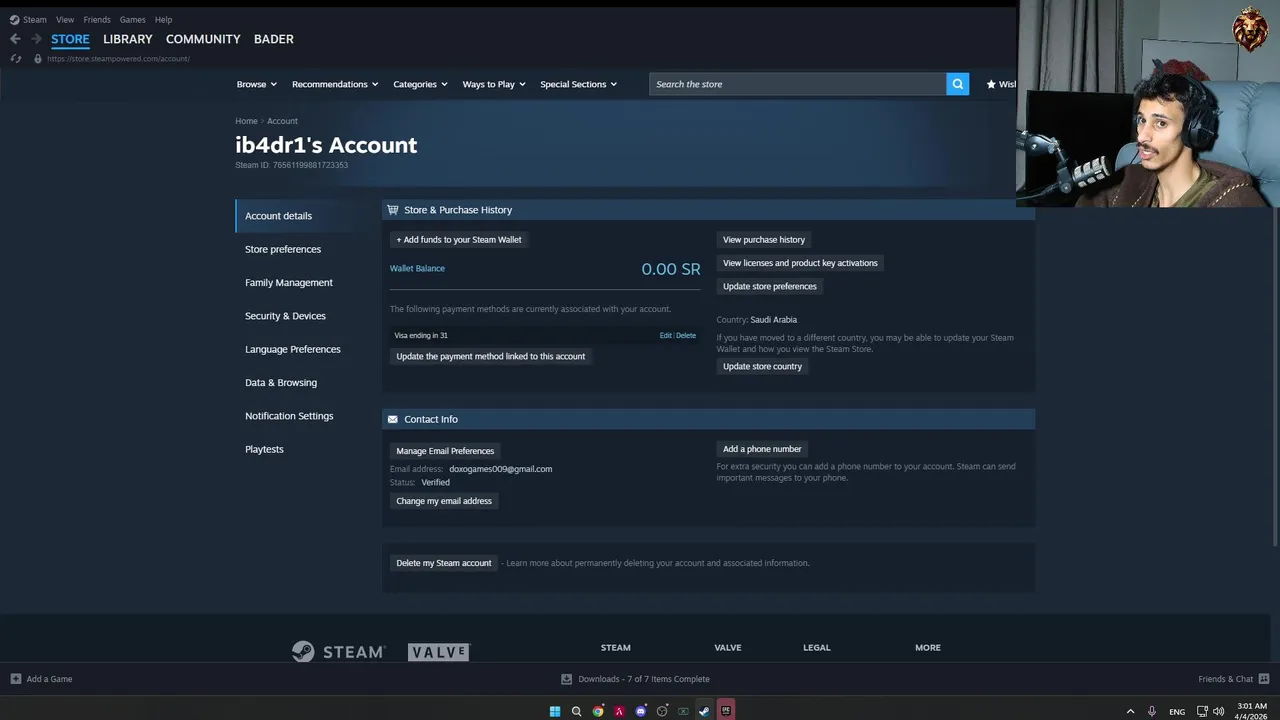Open Security & Devices in the sidebar
Screen dimensions: 1280x720
285,316
